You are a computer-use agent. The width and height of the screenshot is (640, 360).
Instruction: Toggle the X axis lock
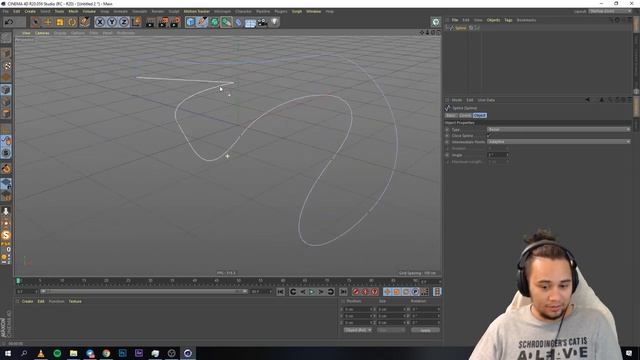pyautogui.click(x=100, y=22)
